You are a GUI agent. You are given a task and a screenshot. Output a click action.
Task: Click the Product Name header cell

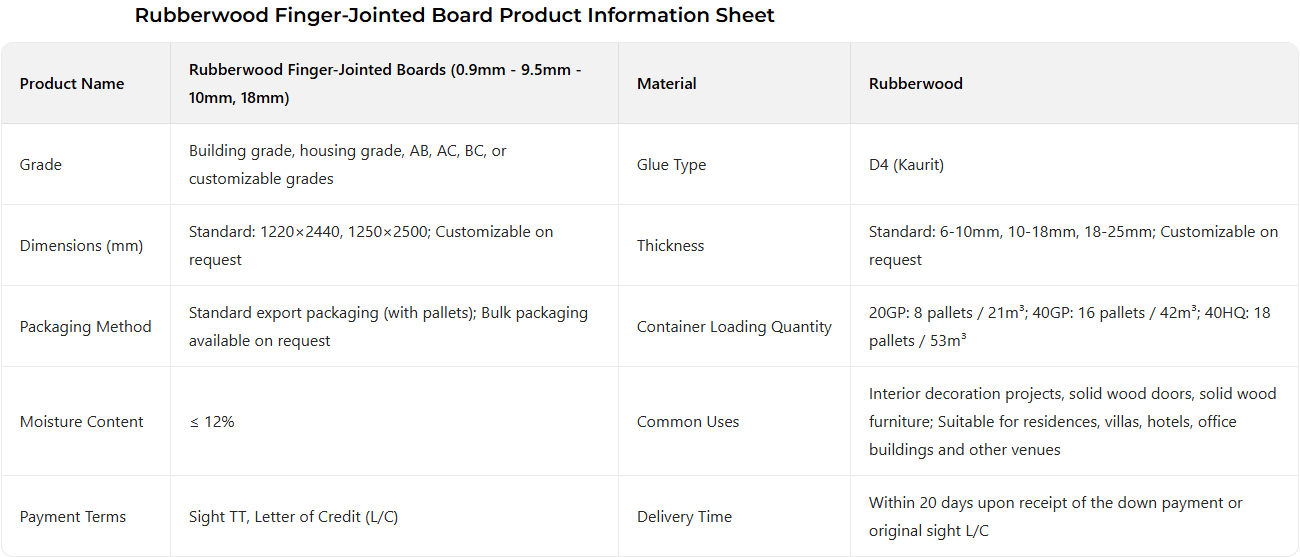(x=72, y=84)
